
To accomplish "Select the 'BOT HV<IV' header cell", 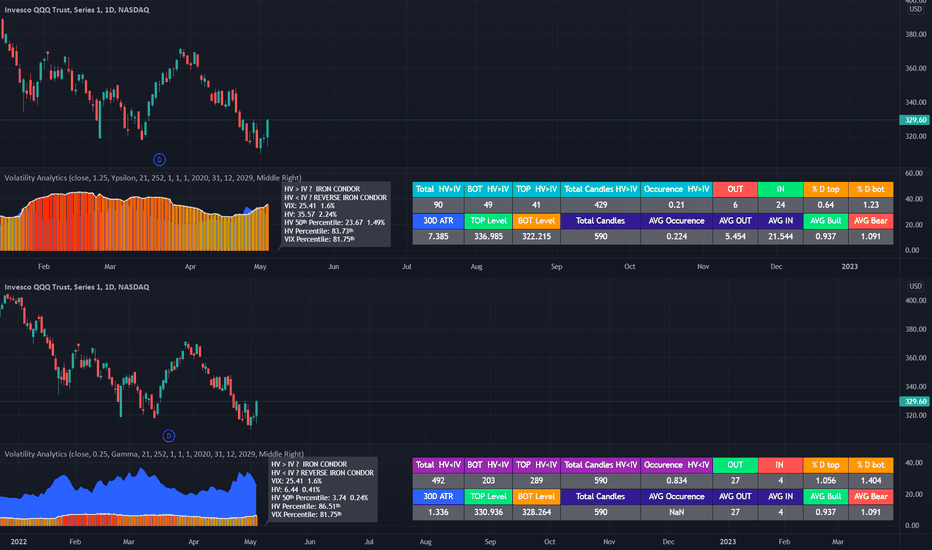I will click(488, 465).
